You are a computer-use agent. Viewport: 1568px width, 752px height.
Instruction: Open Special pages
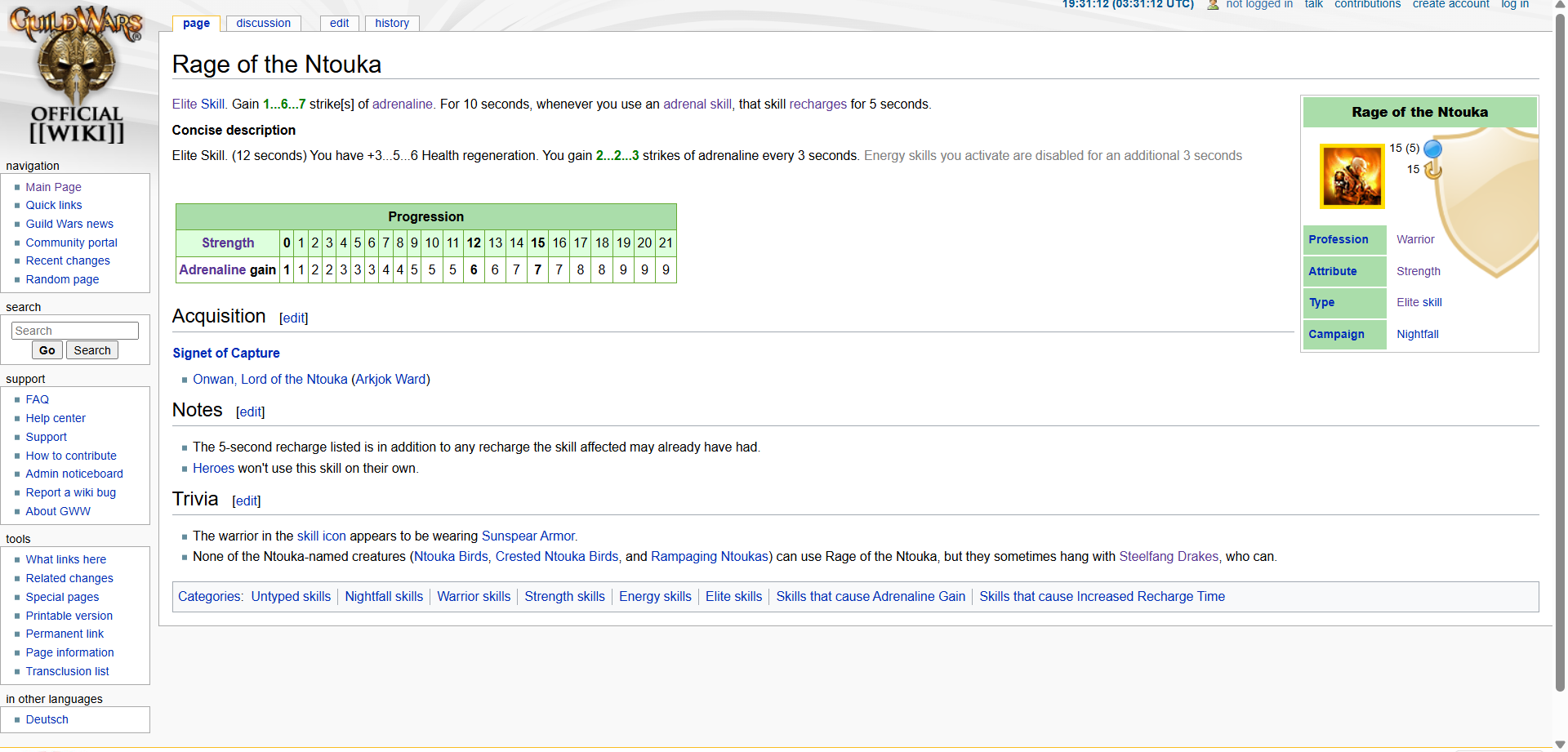(x=62, y=597)
